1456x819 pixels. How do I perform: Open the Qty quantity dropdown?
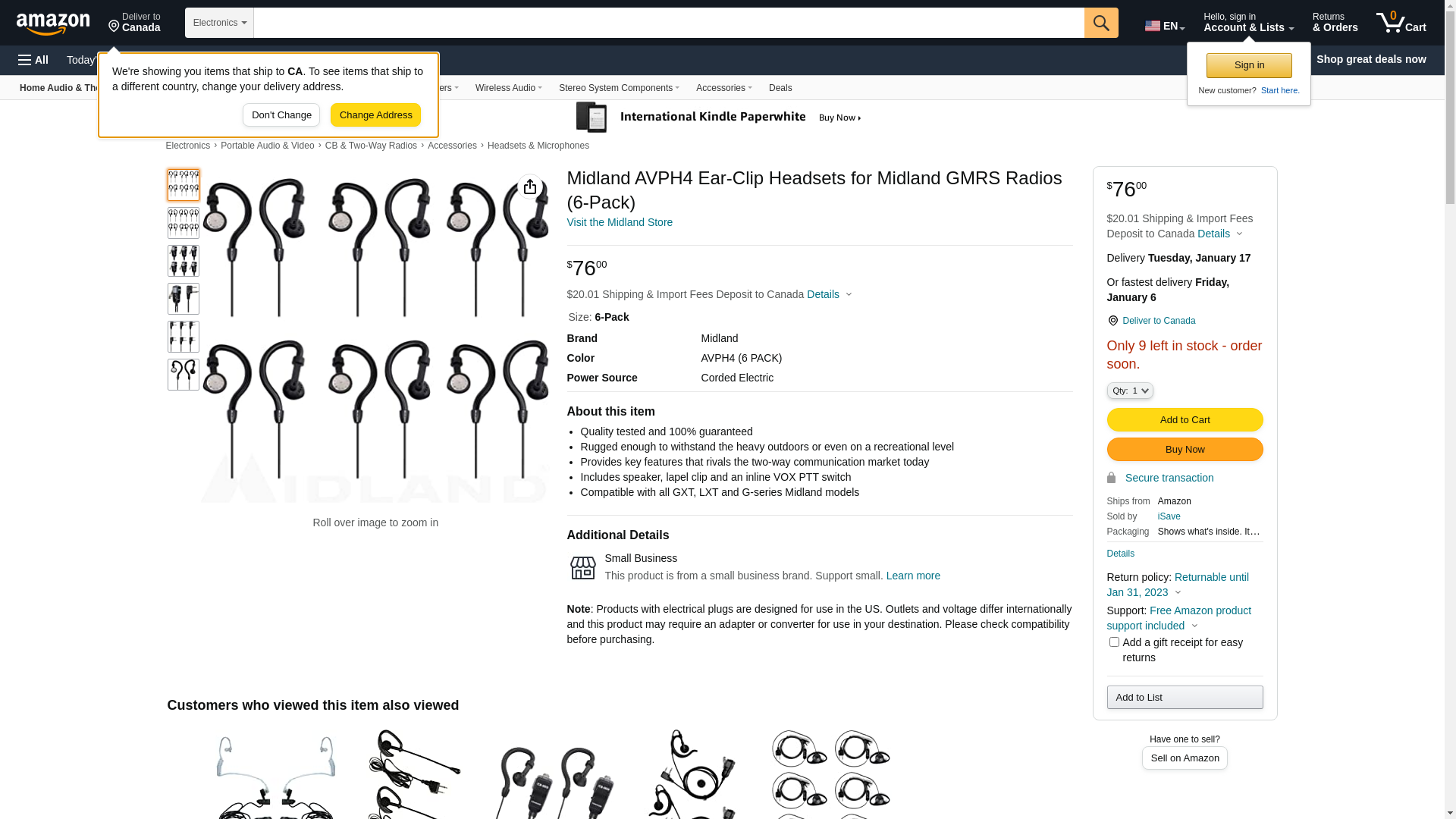click(x=1130, y=391)
